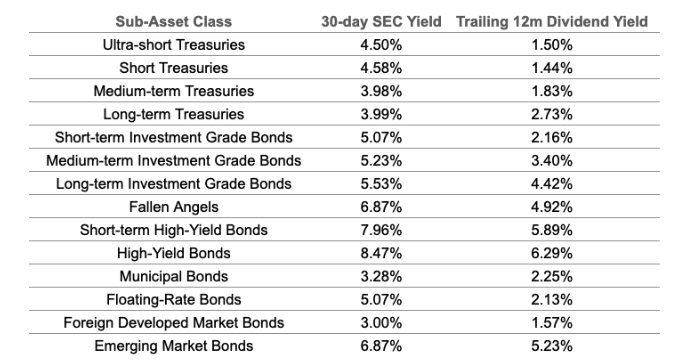Select the 4.92% Fallen Angels dividend yield
Screen dimensions: 674x363
click(x=552, y=207)
